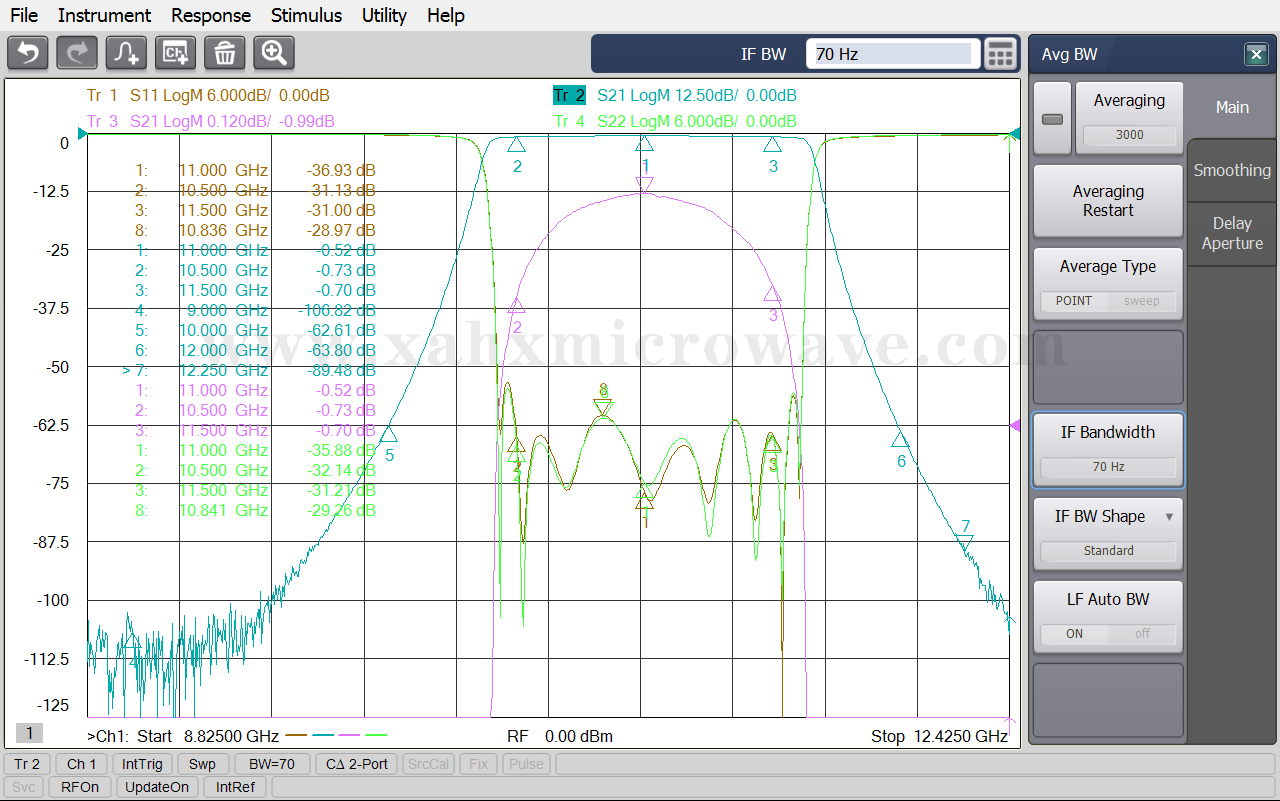Viewport: 1280px width, 801px height.
Task: Close the Avg BW panel
Action: coord(1255,55)
